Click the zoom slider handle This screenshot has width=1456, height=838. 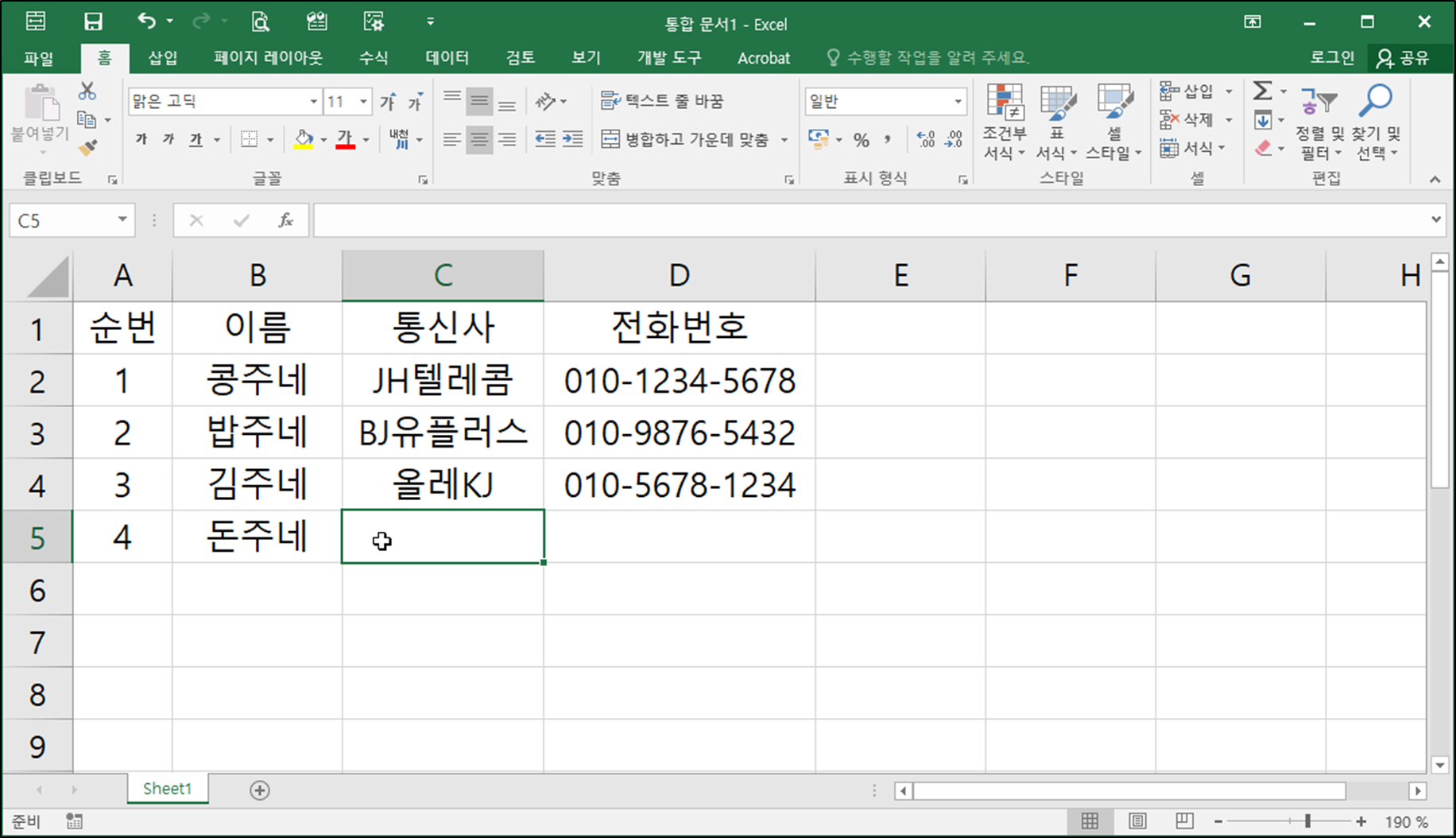[x=1307, y=821]
